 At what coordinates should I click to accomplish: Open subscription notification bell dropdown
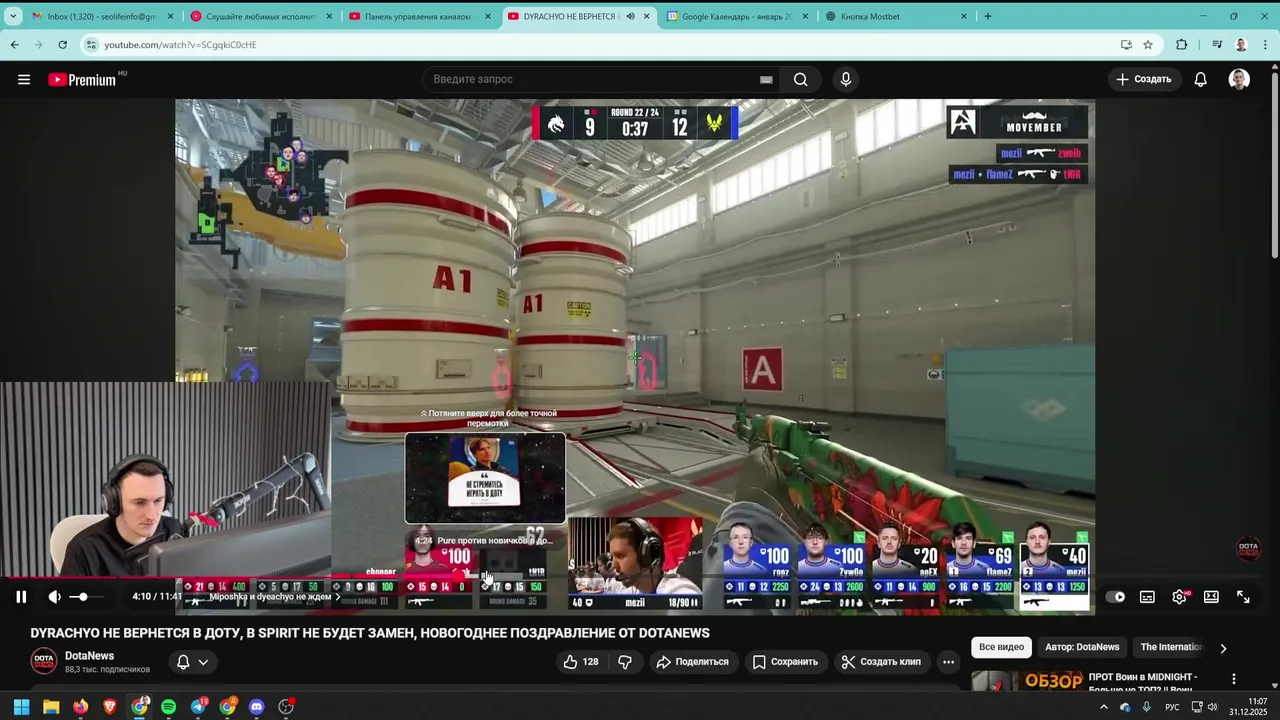point(193,662)
